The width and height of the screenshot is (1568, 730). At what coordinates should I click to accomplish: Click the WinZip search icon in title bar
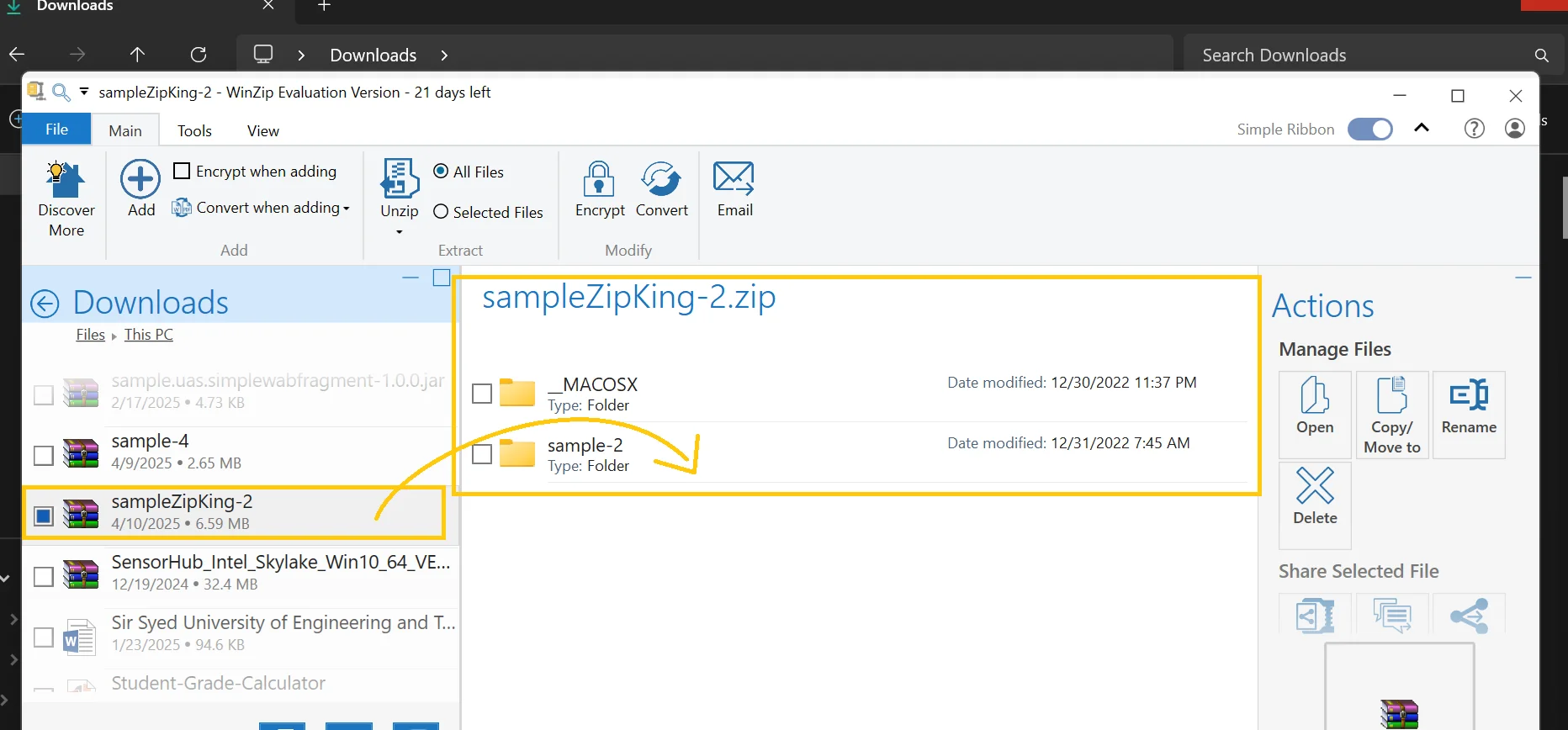pyautogui.click(x=61, y=92)
